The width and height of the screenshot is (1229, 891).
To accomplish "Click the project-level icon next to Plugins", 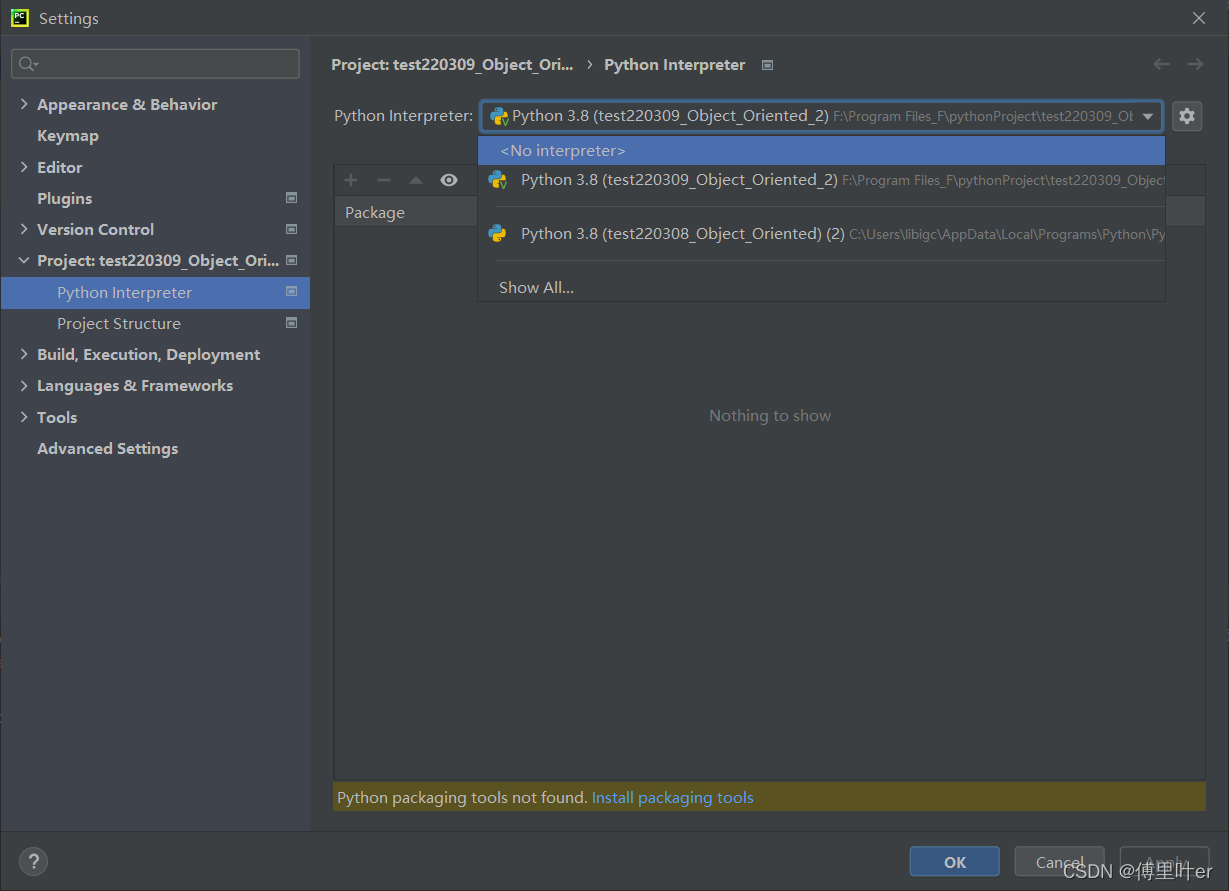I will coord(291,198).
